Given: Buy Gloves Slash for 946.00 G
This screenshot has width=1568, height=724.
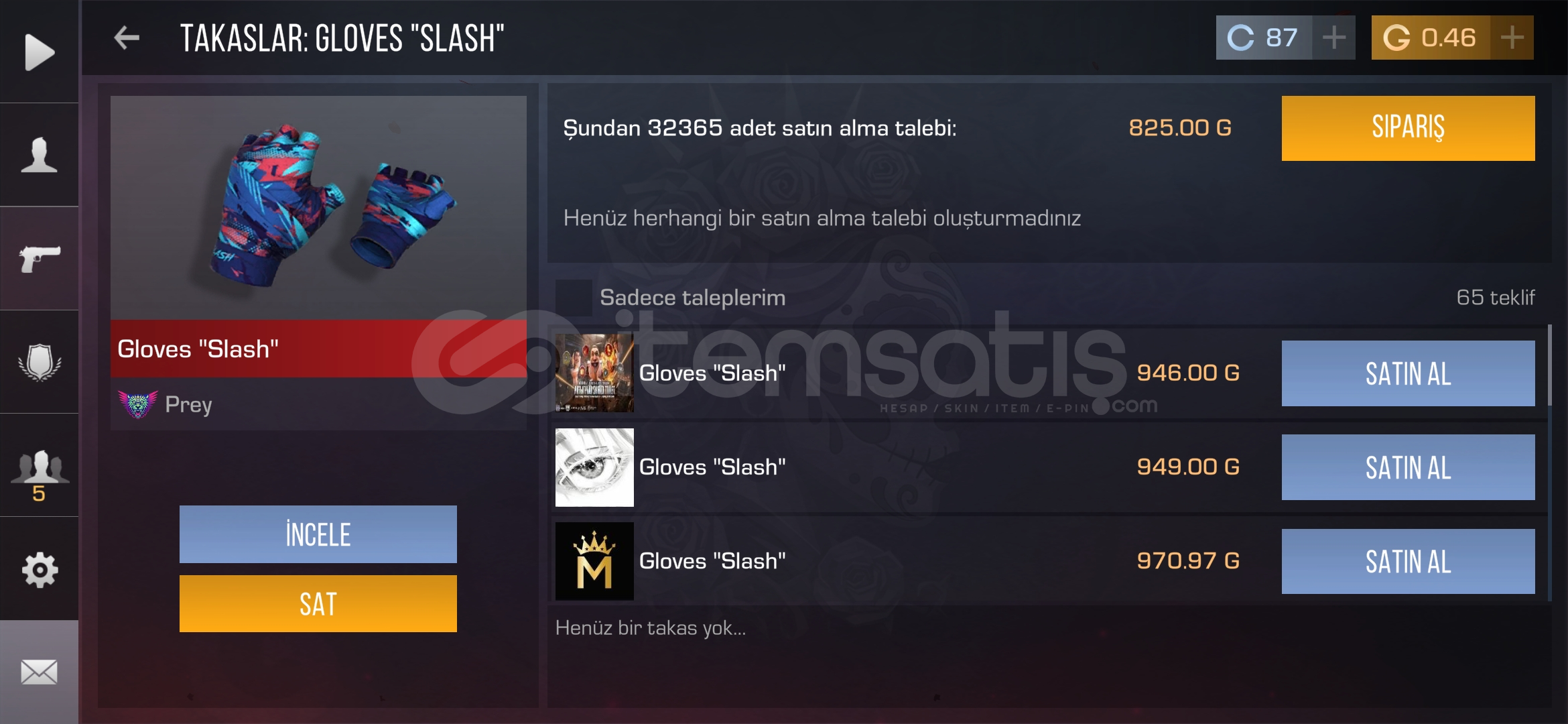Looking at the screenshot, I should (1408, 373).
